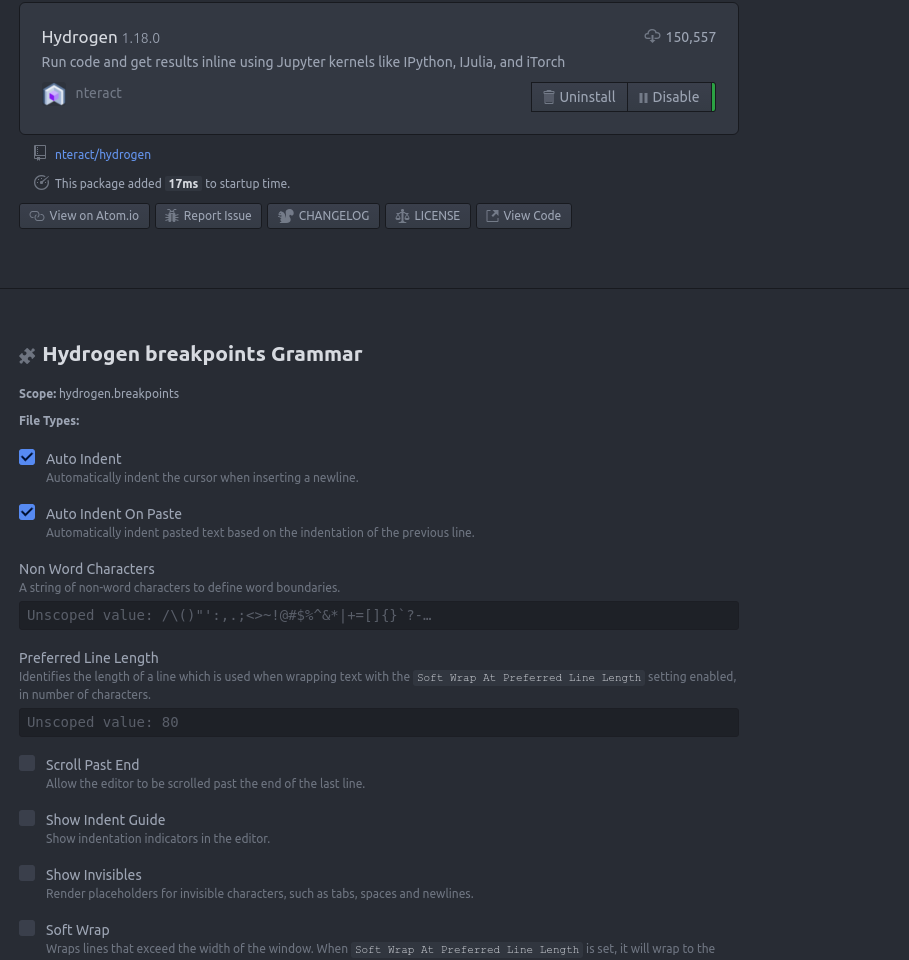Click the Preferred Line Length value field
This screenshot has width=909, height=960.
(379, 722)
